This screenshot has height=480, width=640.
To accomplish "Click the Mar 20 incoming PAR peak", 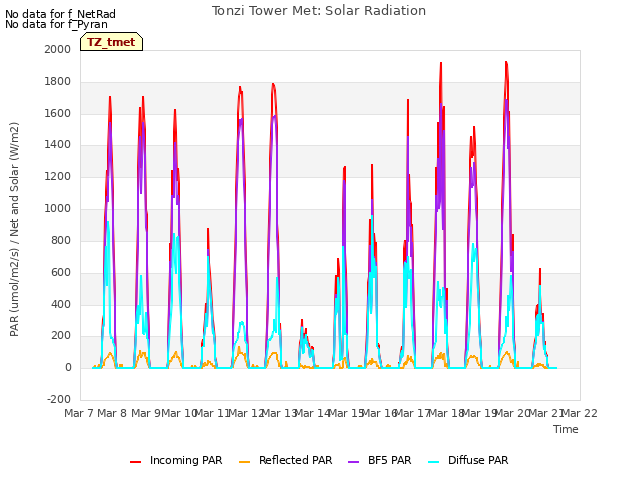I will (x=506, y=62).
